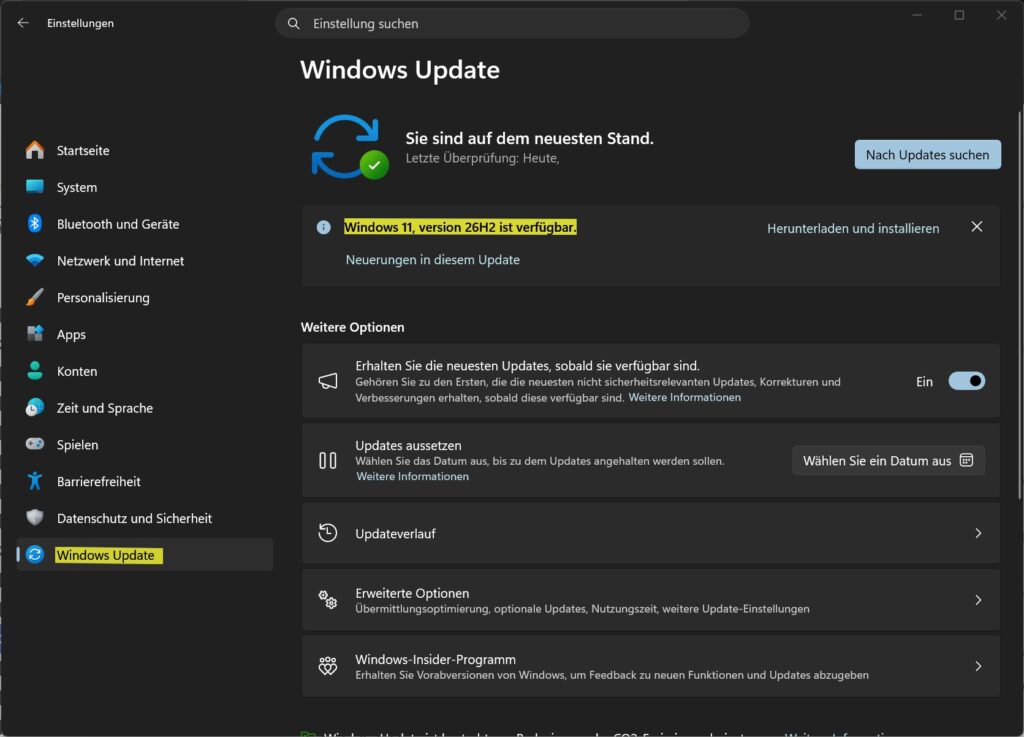The image size is (1024, 737).
Task: Expand Erweiterte Optionen via its chevron
Action: (978, 600)
